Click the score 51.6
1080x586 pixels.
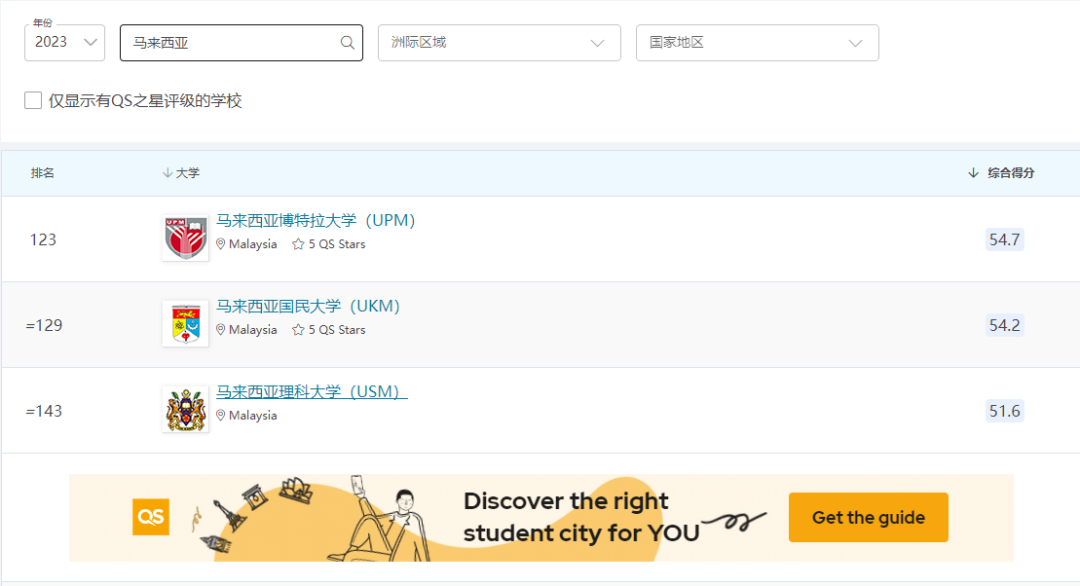[x=1004, y=411]
